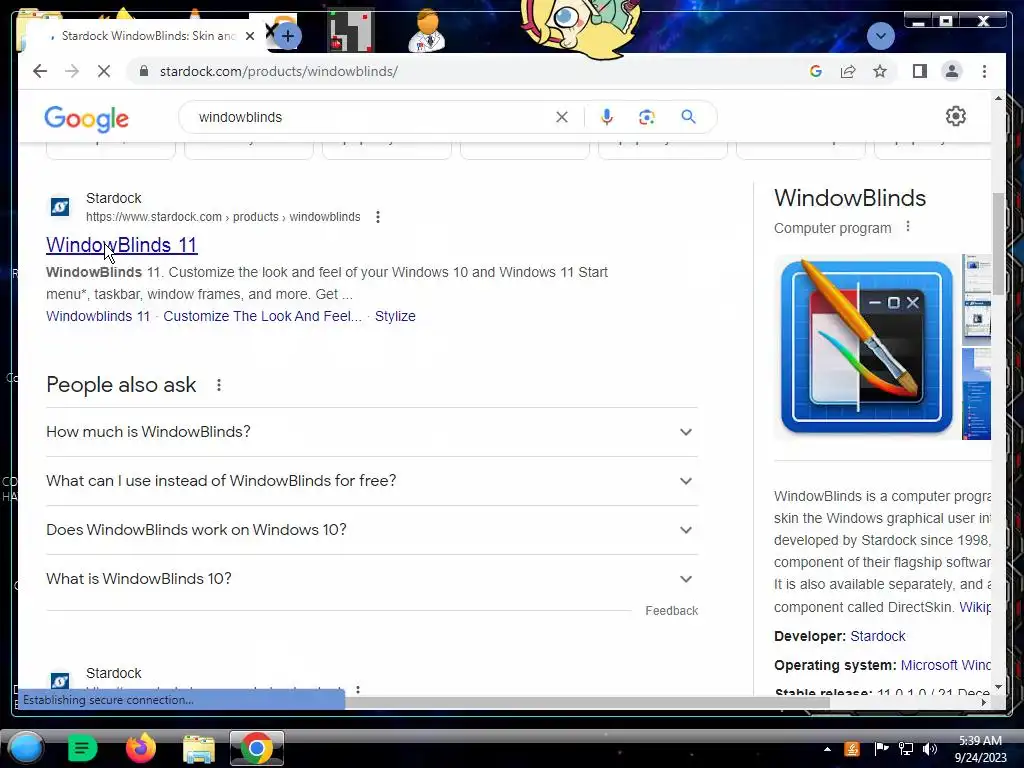Click the address bar URL
Screen dimensions: 1024x768
(279, 71)
